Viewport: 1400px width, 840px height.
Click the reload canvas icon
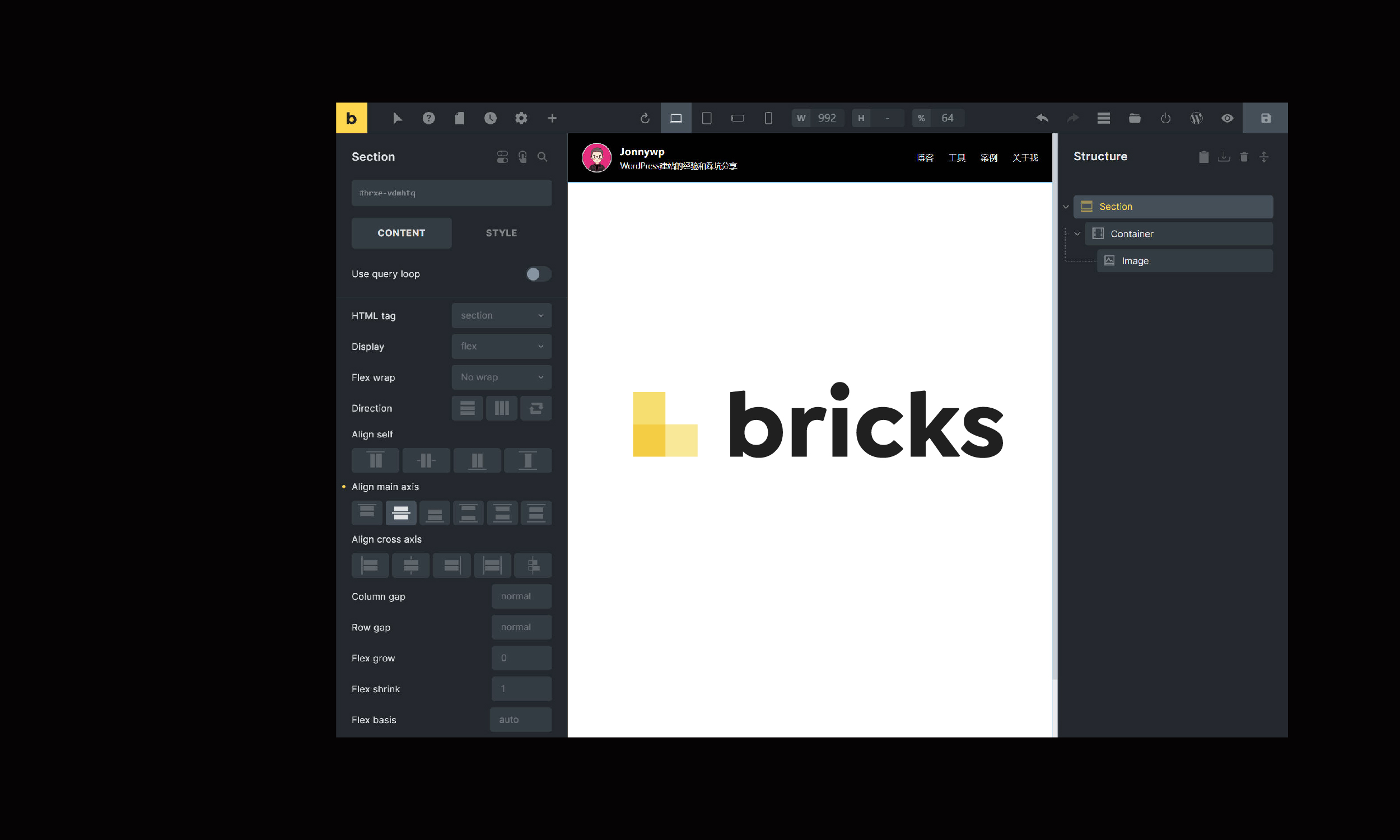[x=645, y=118]
